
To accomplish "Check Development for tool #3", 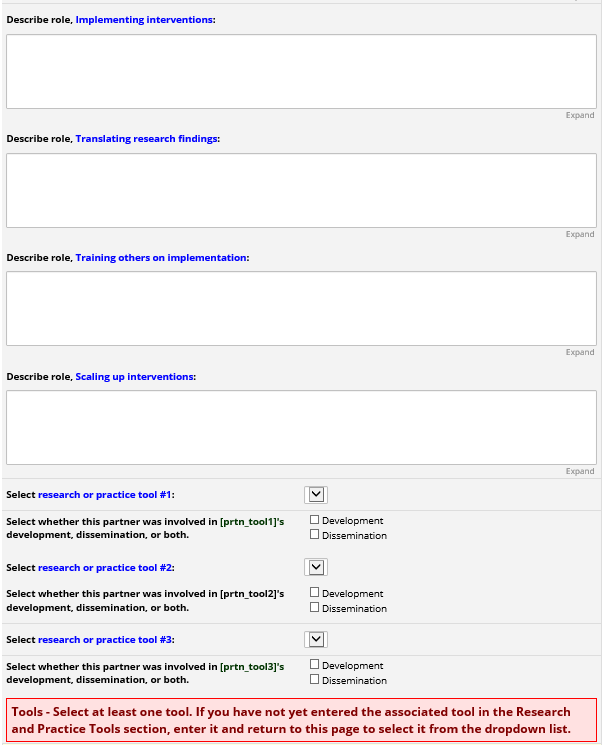I will click(x=315, y=665).
